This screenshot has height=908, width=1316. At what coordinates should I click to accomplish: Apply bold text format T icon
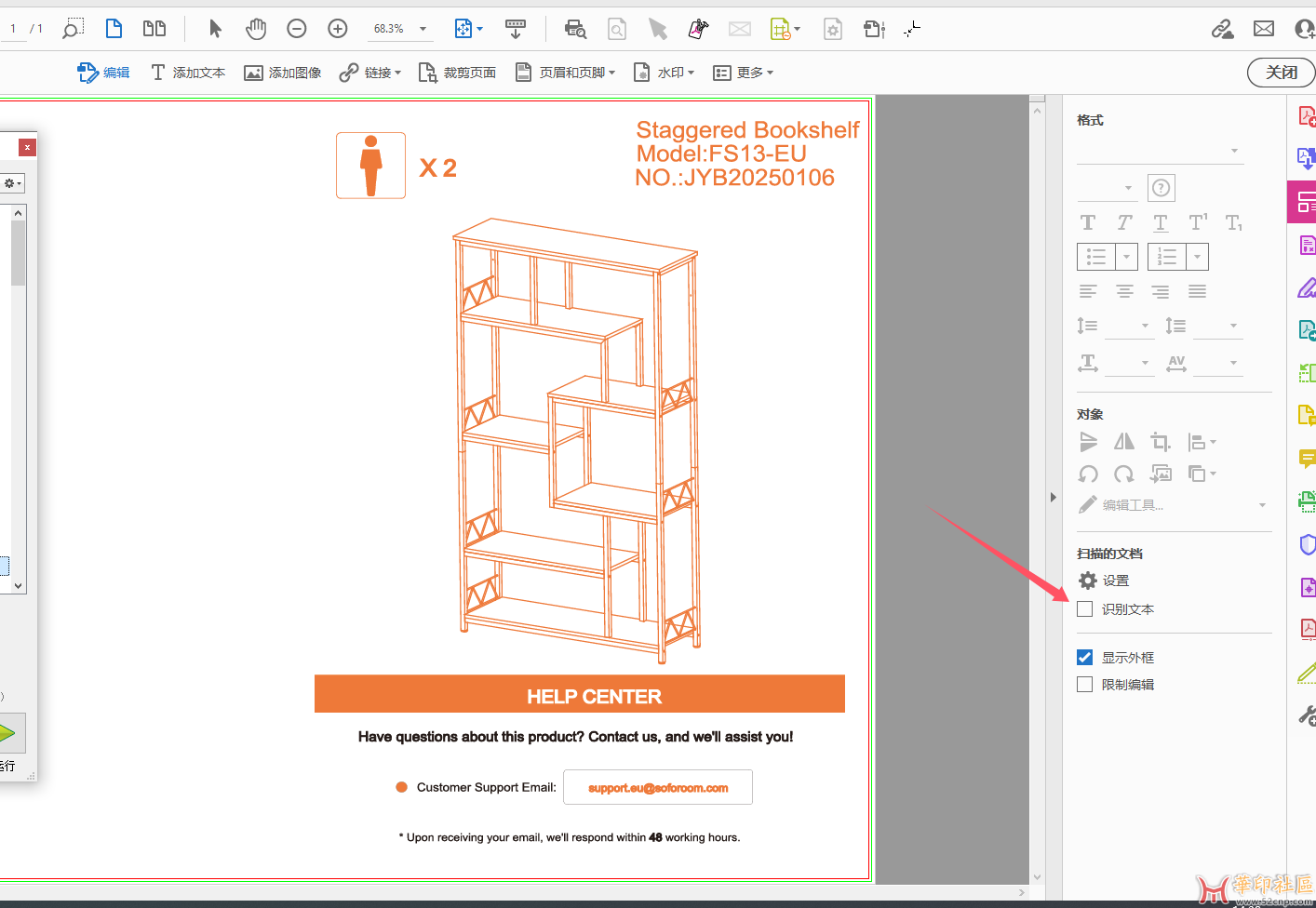(1088, 222)
